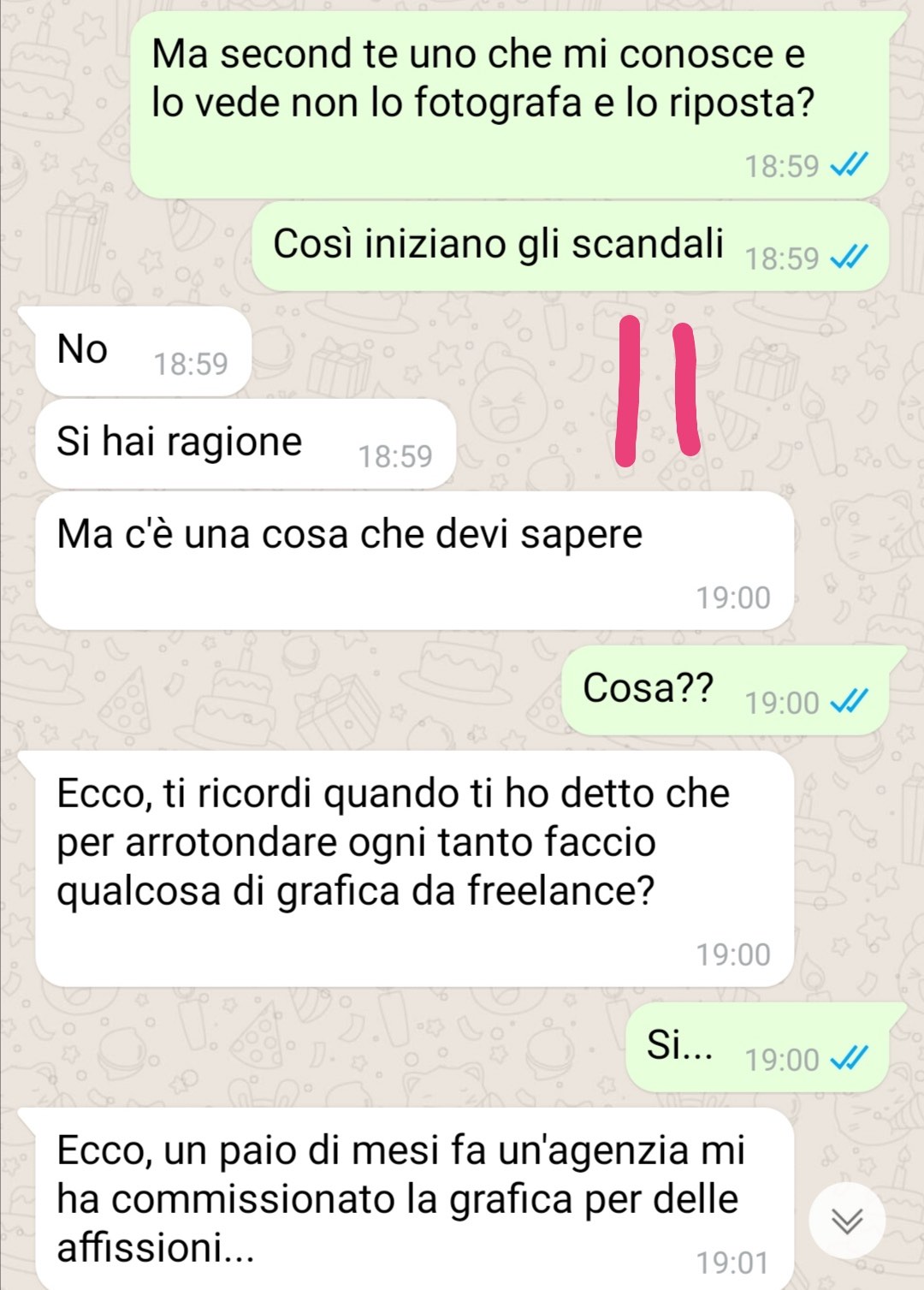
Task: Tap 19:00 timestamp under freelance message
Action: pyautogui.click(x=733, y=954)
